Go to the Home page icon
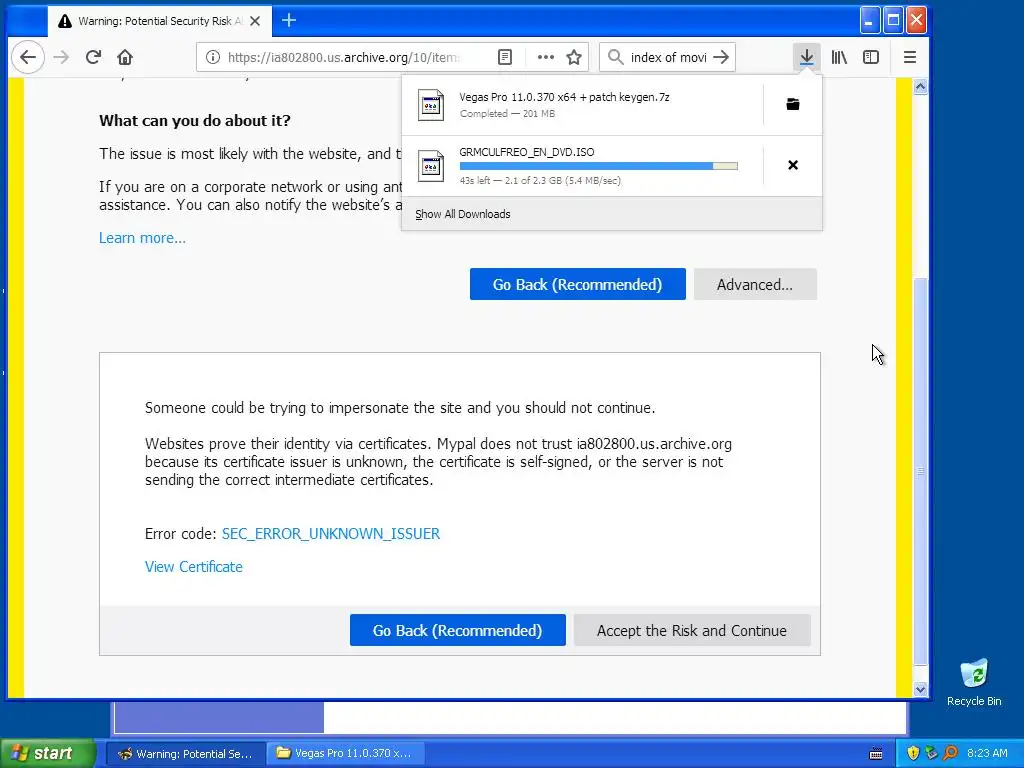 pos(125,57)
